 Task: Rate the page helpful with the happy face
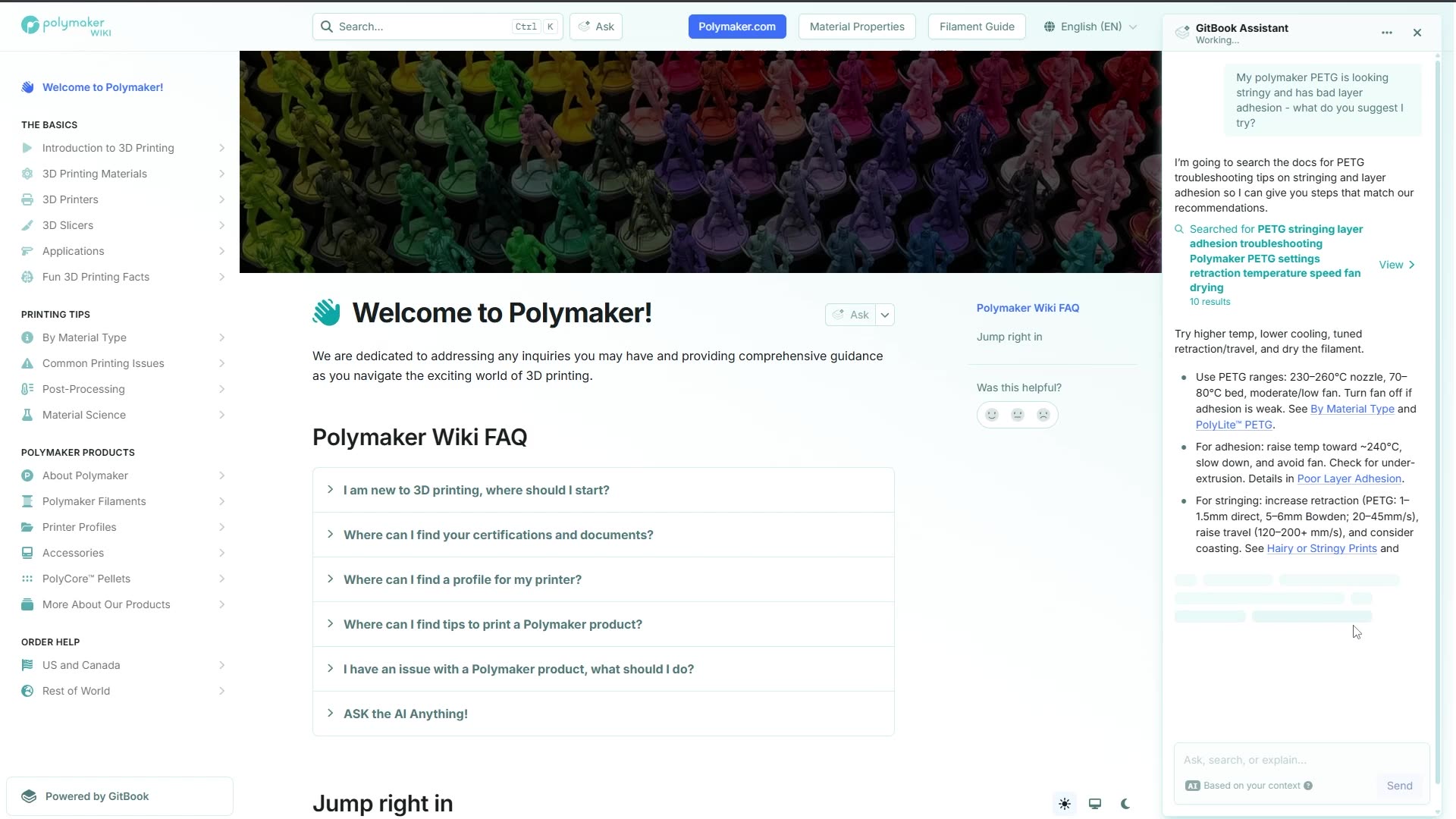point(991,415)
